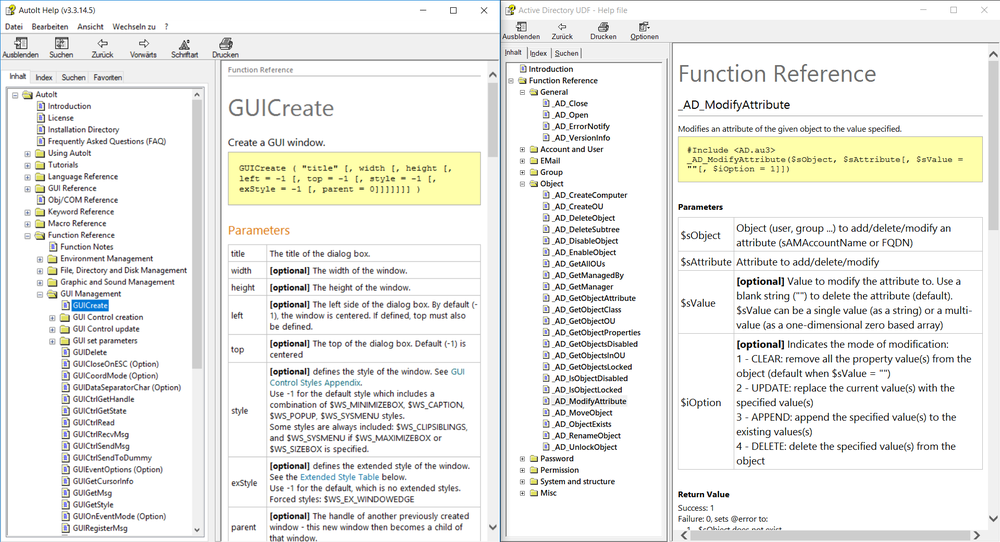This screenshot has height=542, width=1000.
Task: Click right arrow of AD help horizontal scrollbar
Action: click(976, 534)
